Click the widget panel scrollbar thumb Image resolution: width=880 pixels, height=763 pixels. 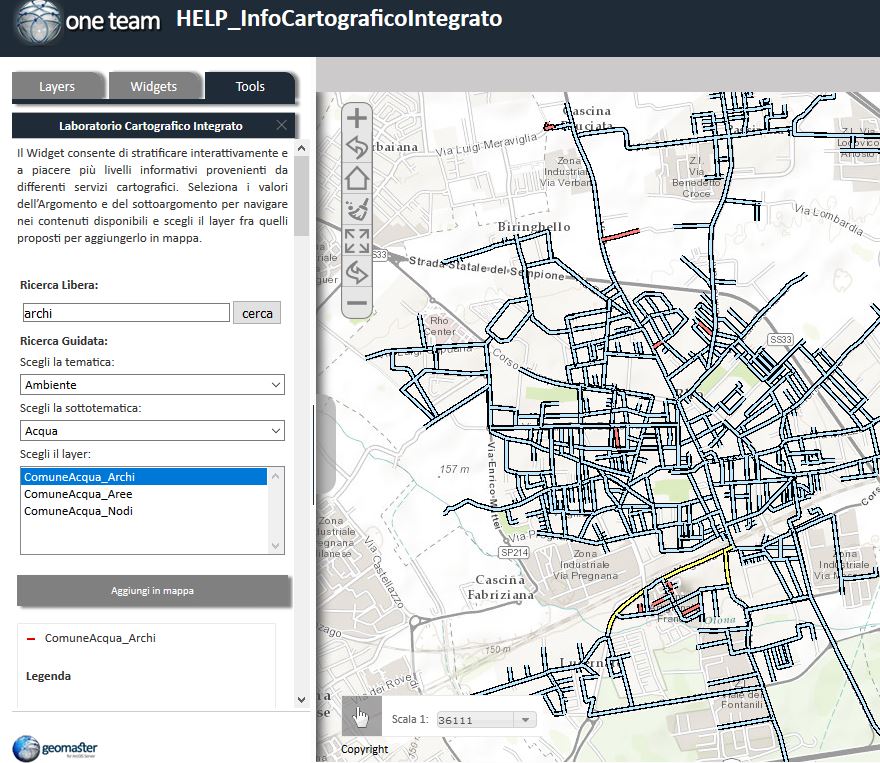tap(301, 196)
